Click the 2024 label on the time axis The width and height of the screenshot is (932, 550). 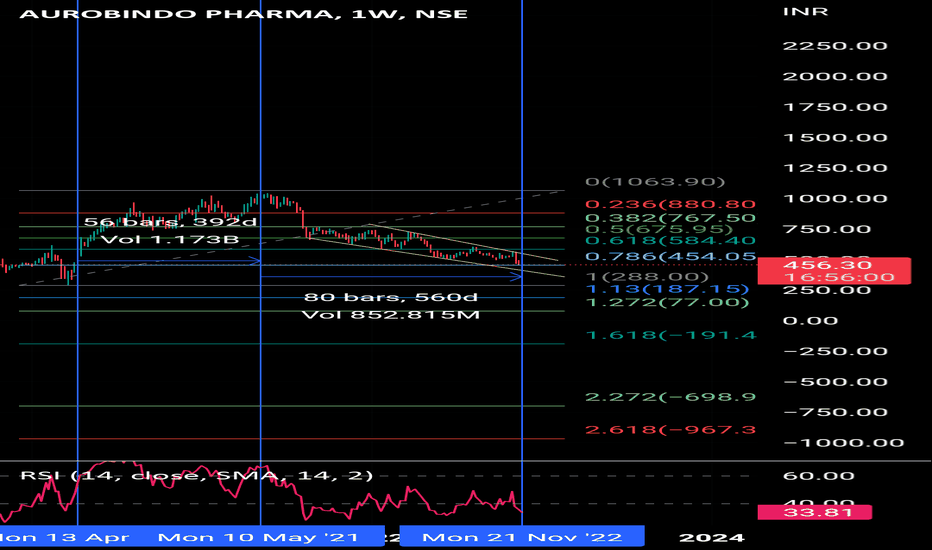[711, 538]
